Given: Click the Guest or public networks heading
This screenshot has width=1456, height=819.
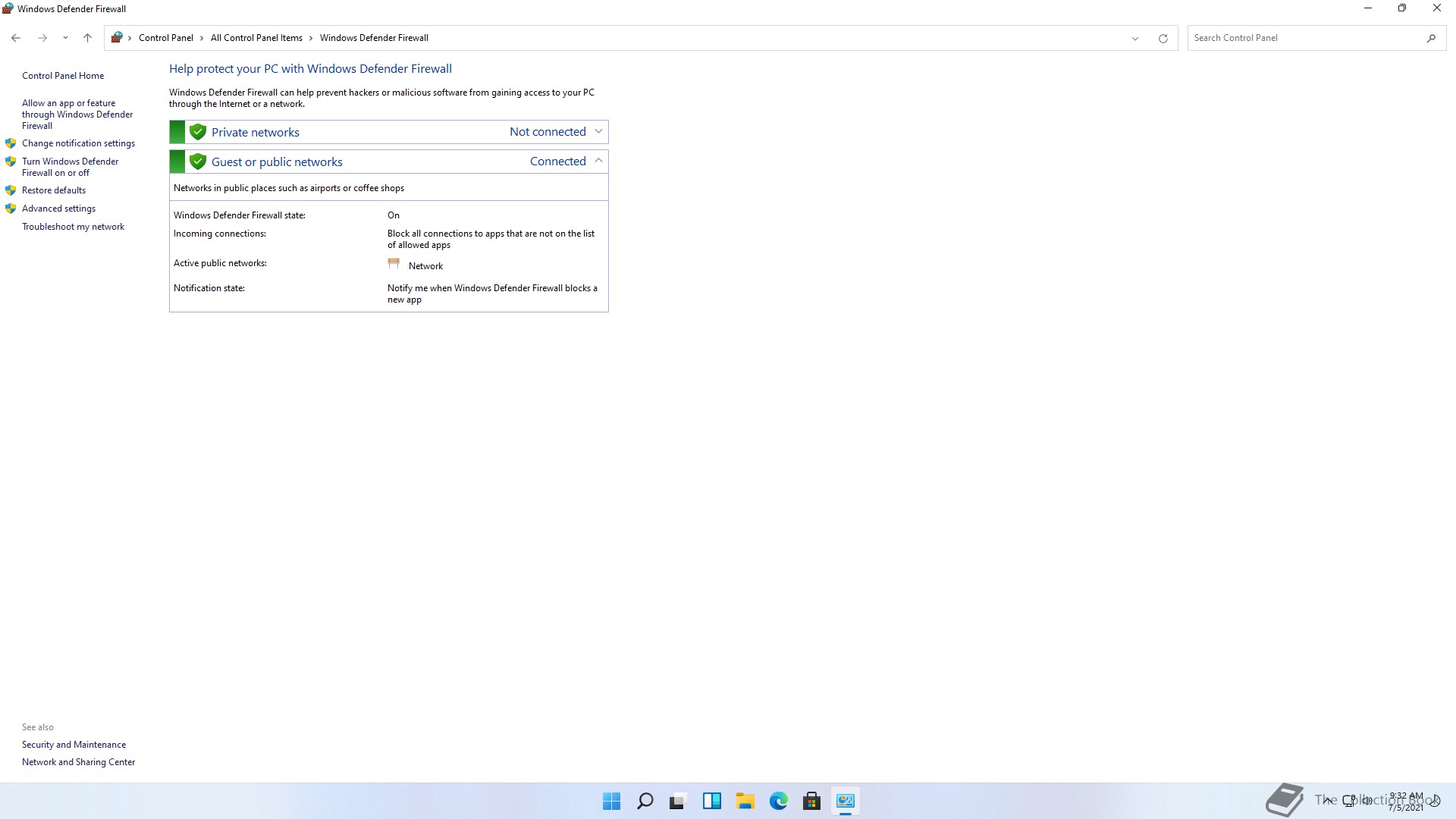Looking at the screenshot, I should tap(277, 162).
